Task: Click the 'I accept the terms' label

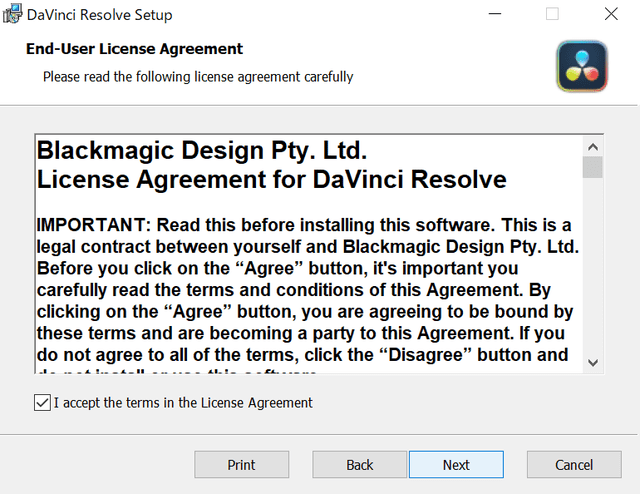Action: point(183,403)
